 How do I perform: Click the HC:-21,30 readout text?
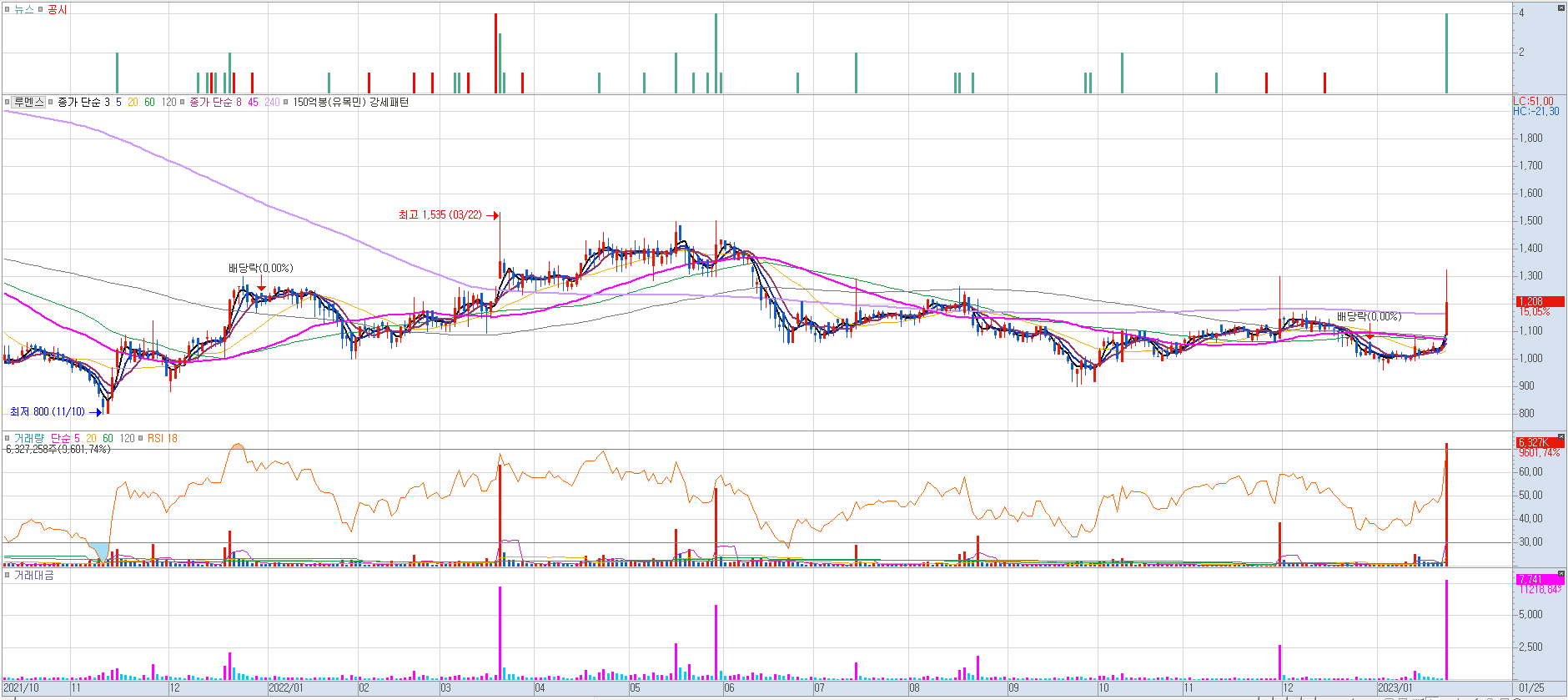coord(1535,111)
